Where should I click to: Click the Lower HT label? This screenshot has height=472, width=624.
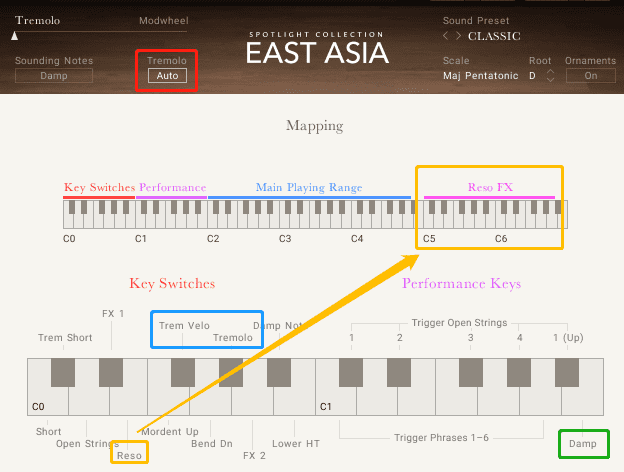[x=296, y=443]
